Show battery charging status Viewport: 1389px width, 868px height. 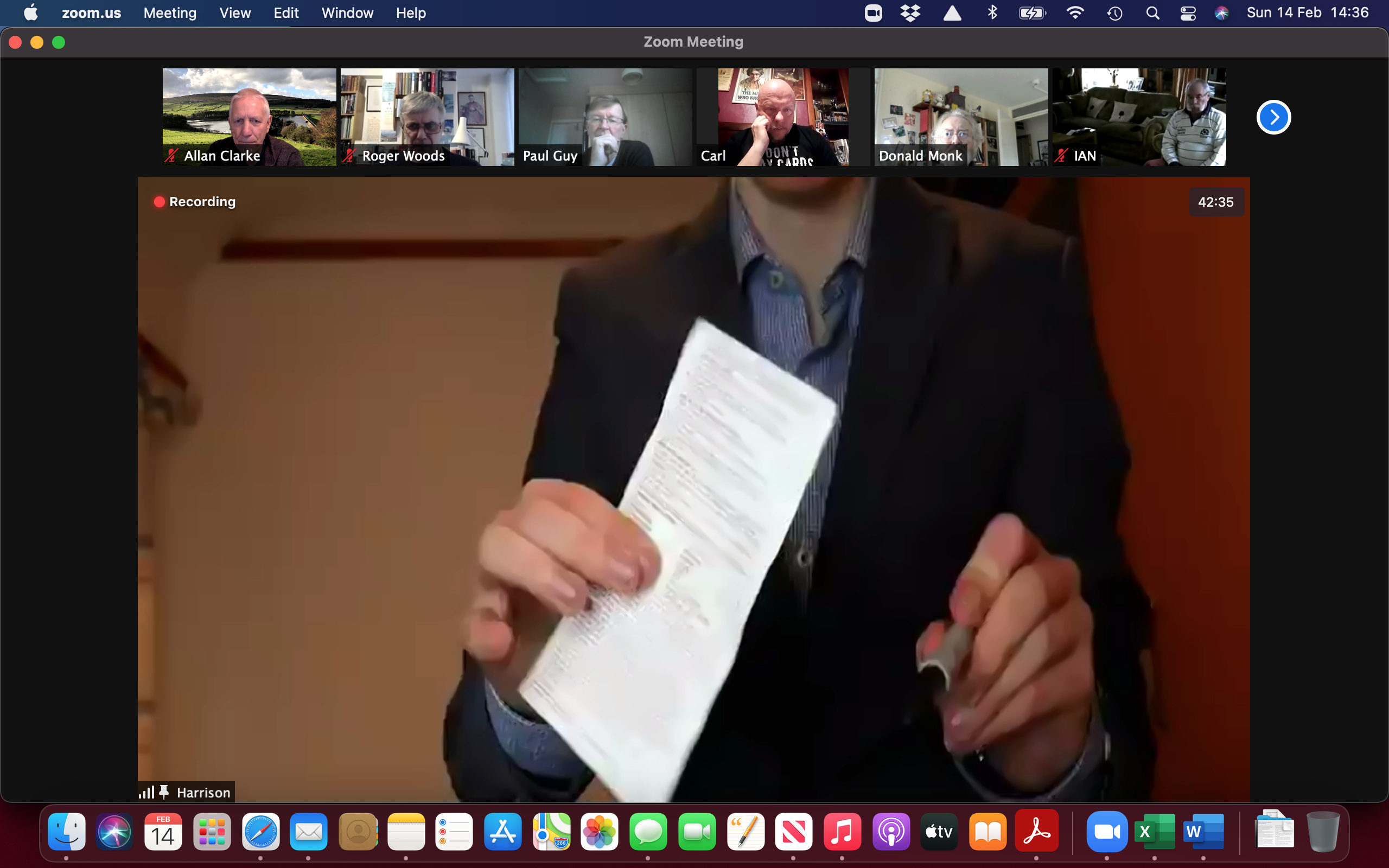[x=1032, y=12]
